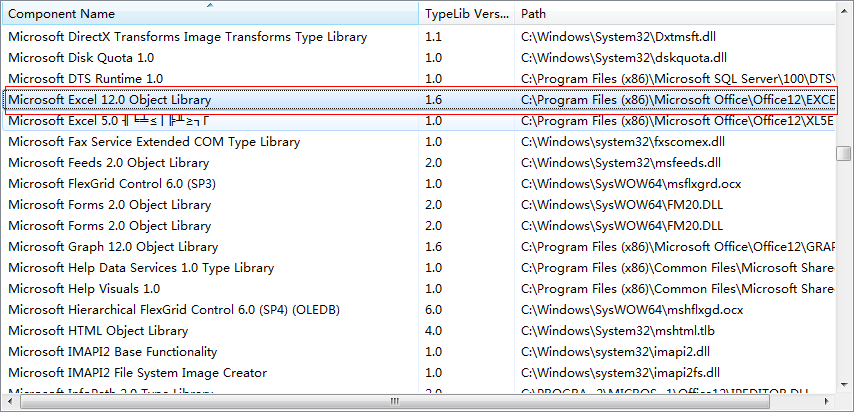Image resolution: width=854 pixels, height=412 pixels.
Task: Click the Office12 XL5E path cell
Action: coord(678,121)
